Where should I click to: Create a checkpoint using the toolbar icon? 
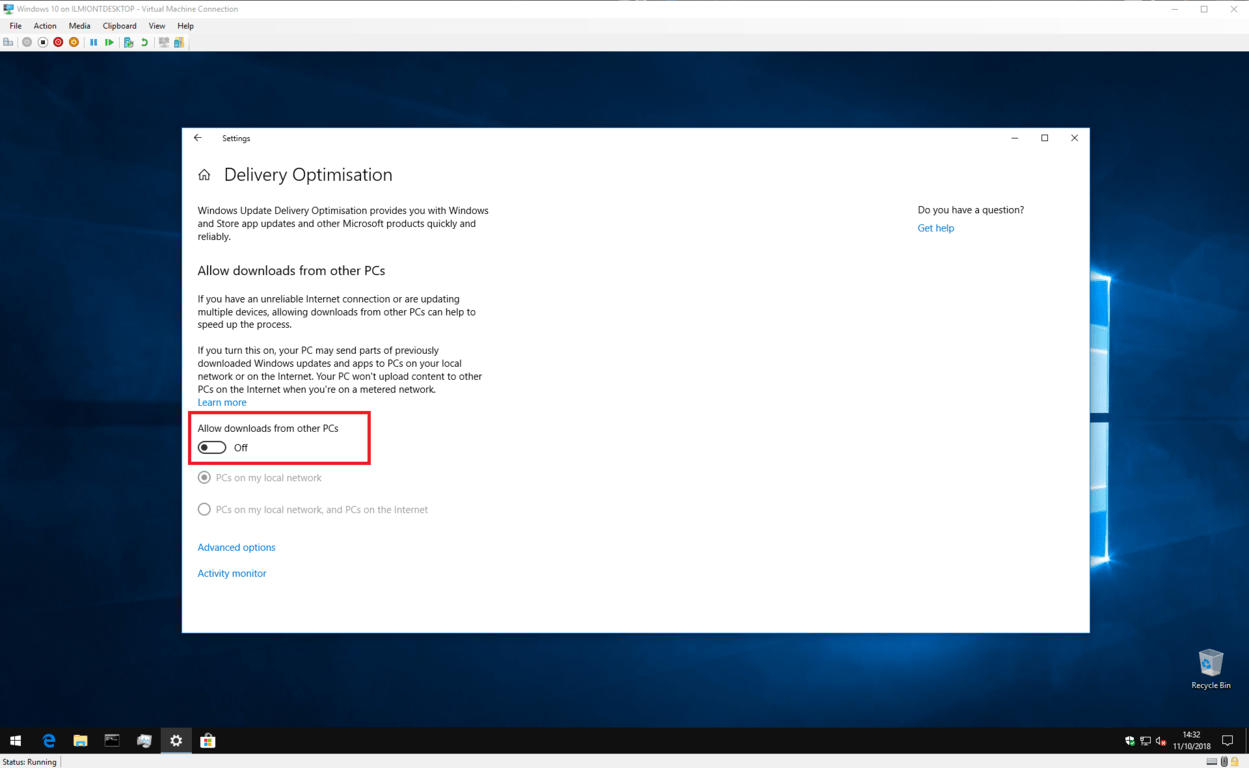pos(129,42)
